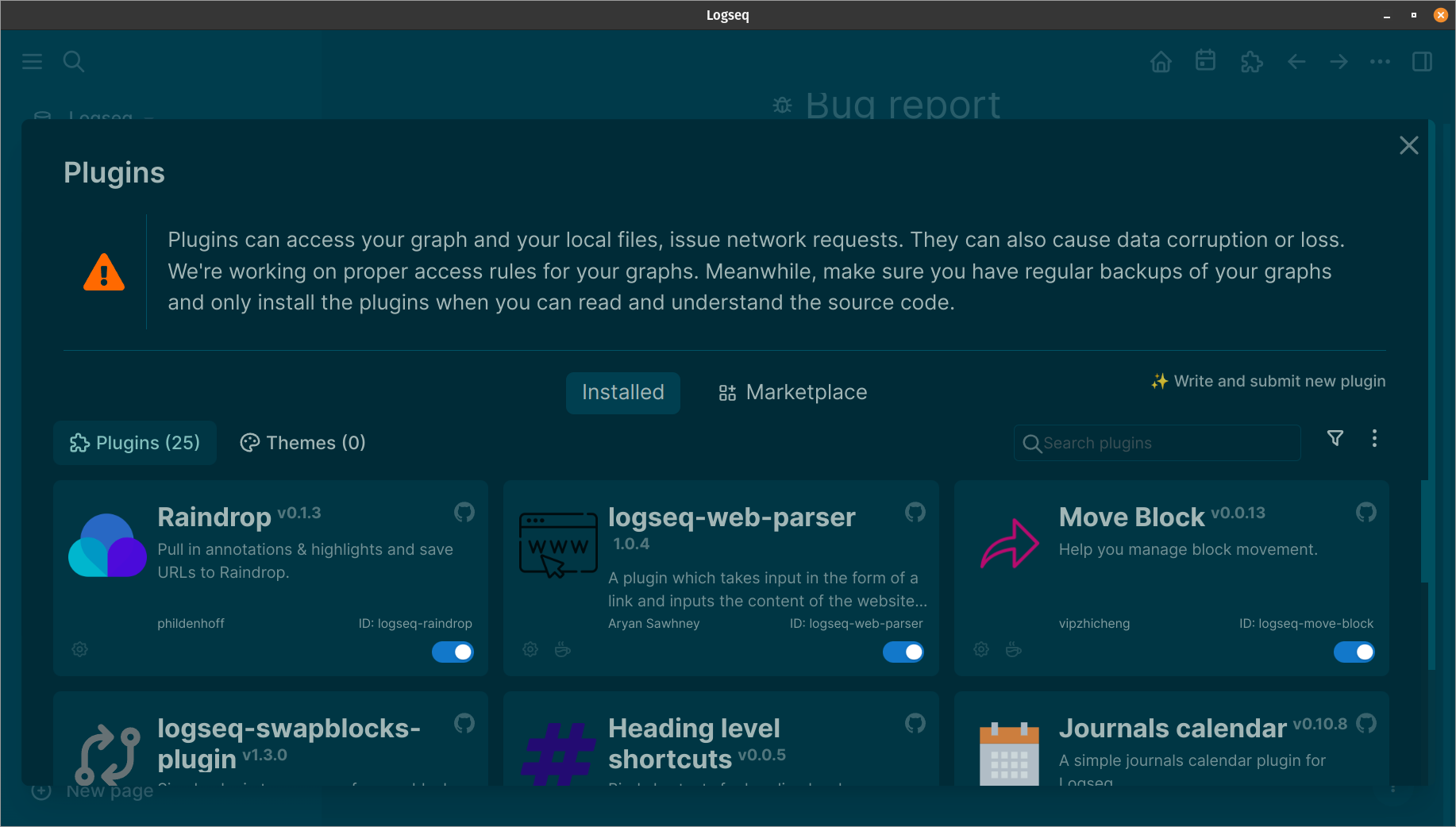Image resolution: width=1456 pixels, height=827 pixels.
Task: Click the Write and submit new plugin link
Action: pos(1268,381)
